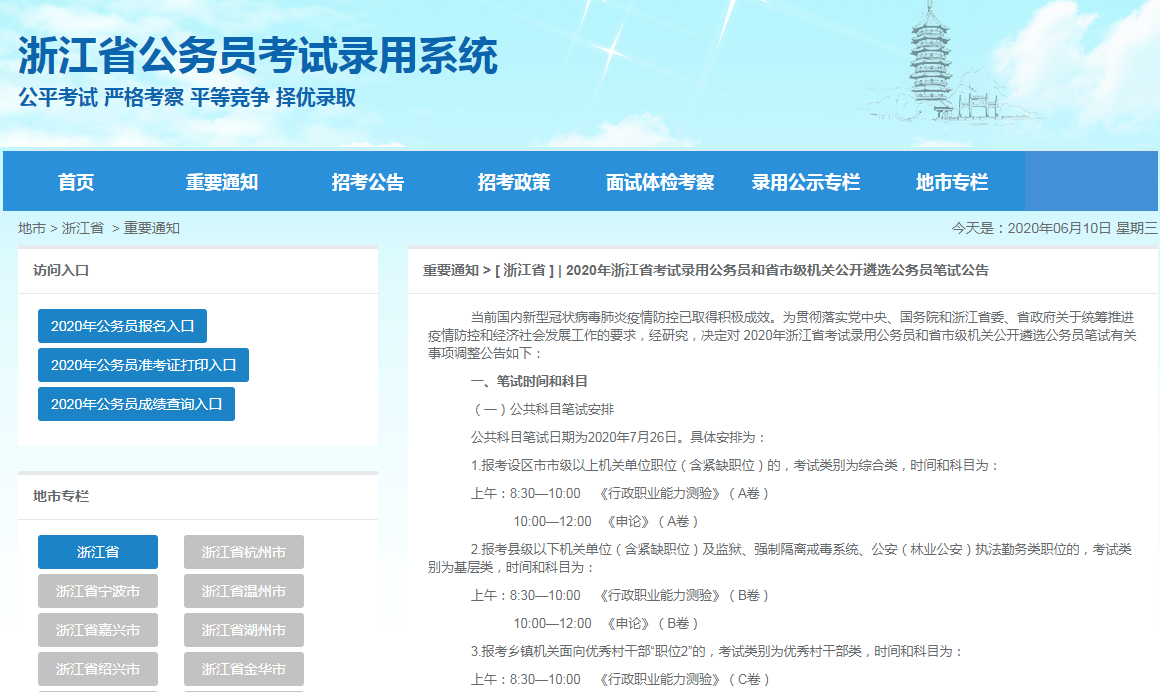Screen dimensions: 1160x692
Task: Click the 地市 breadcrumb link
Action: point(32,228)
